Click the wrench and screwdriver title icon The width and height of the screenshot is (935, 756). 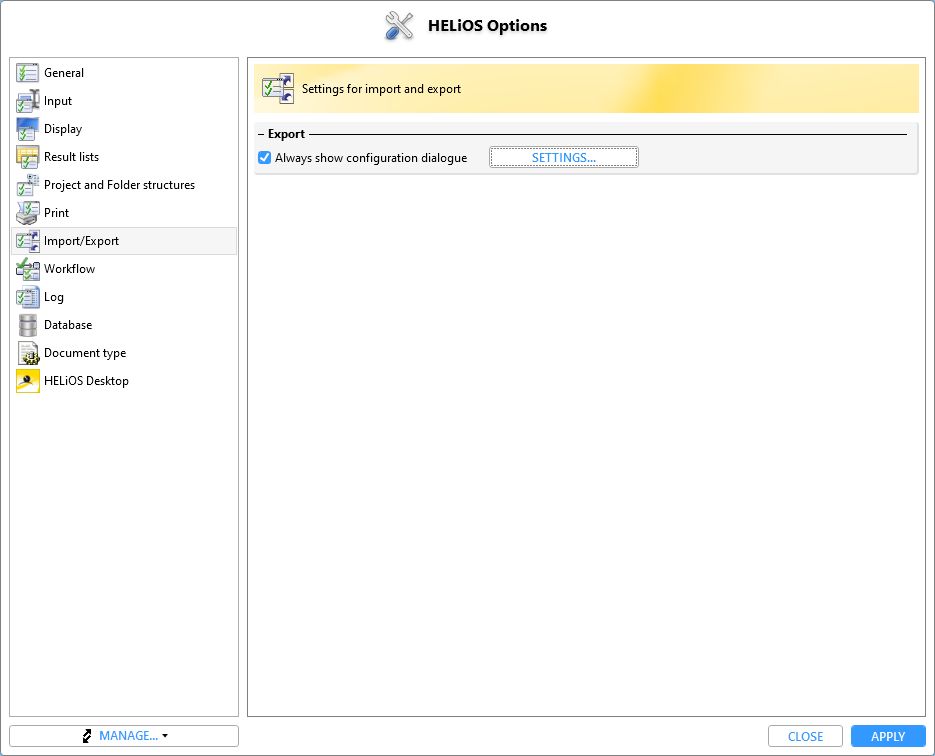(x=399, y=26)
